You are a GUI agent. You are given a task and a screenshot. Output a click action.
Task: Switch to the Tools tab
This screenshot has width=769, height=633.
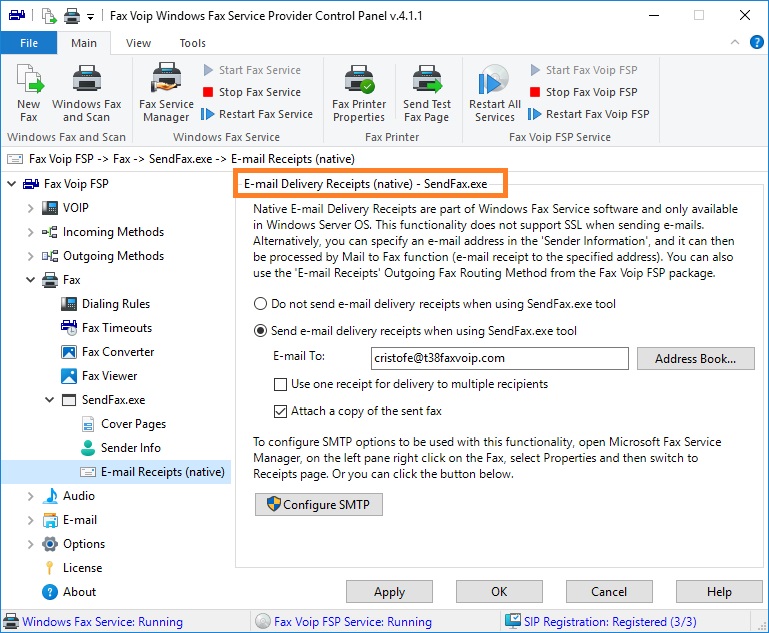point(192,43)
